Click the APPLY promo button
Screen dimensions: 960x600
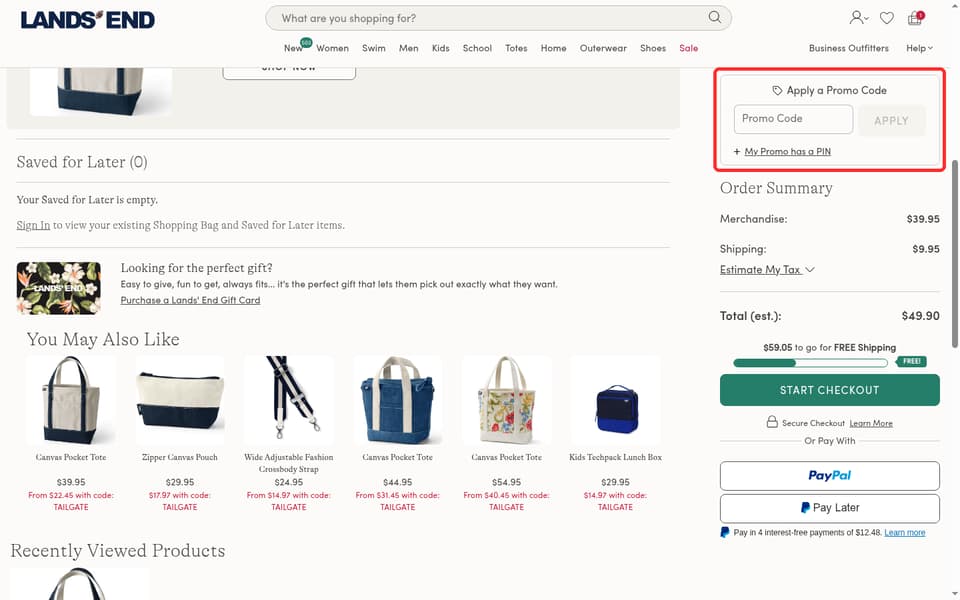(891, 121)
